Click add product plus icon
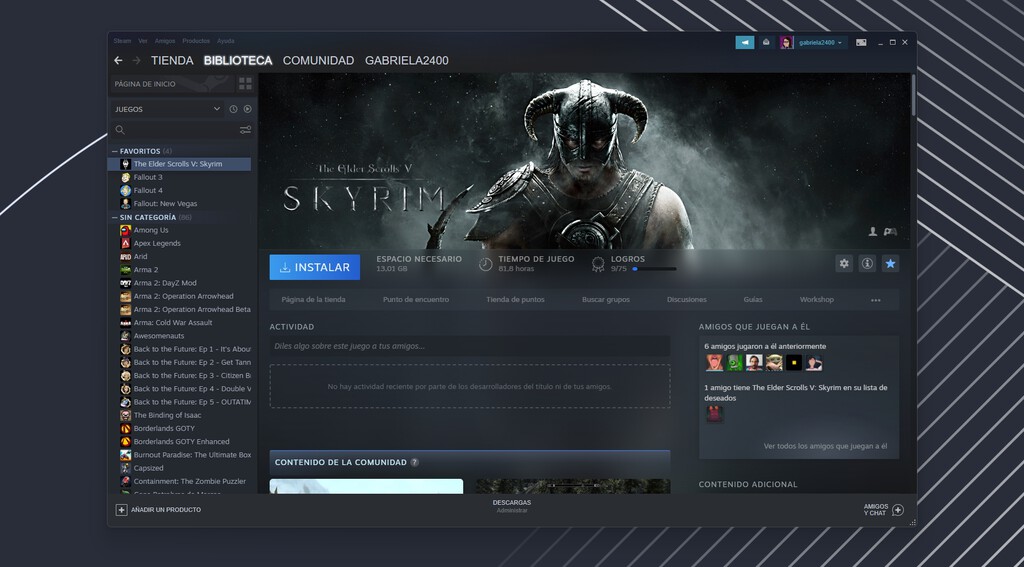 coord(121,510)
